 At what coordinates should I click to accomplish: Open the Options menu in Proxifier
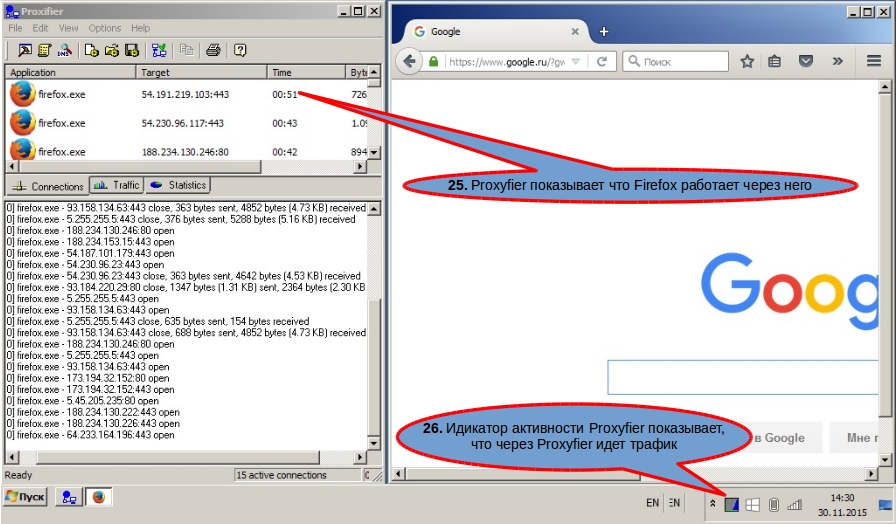pos(105,28)
